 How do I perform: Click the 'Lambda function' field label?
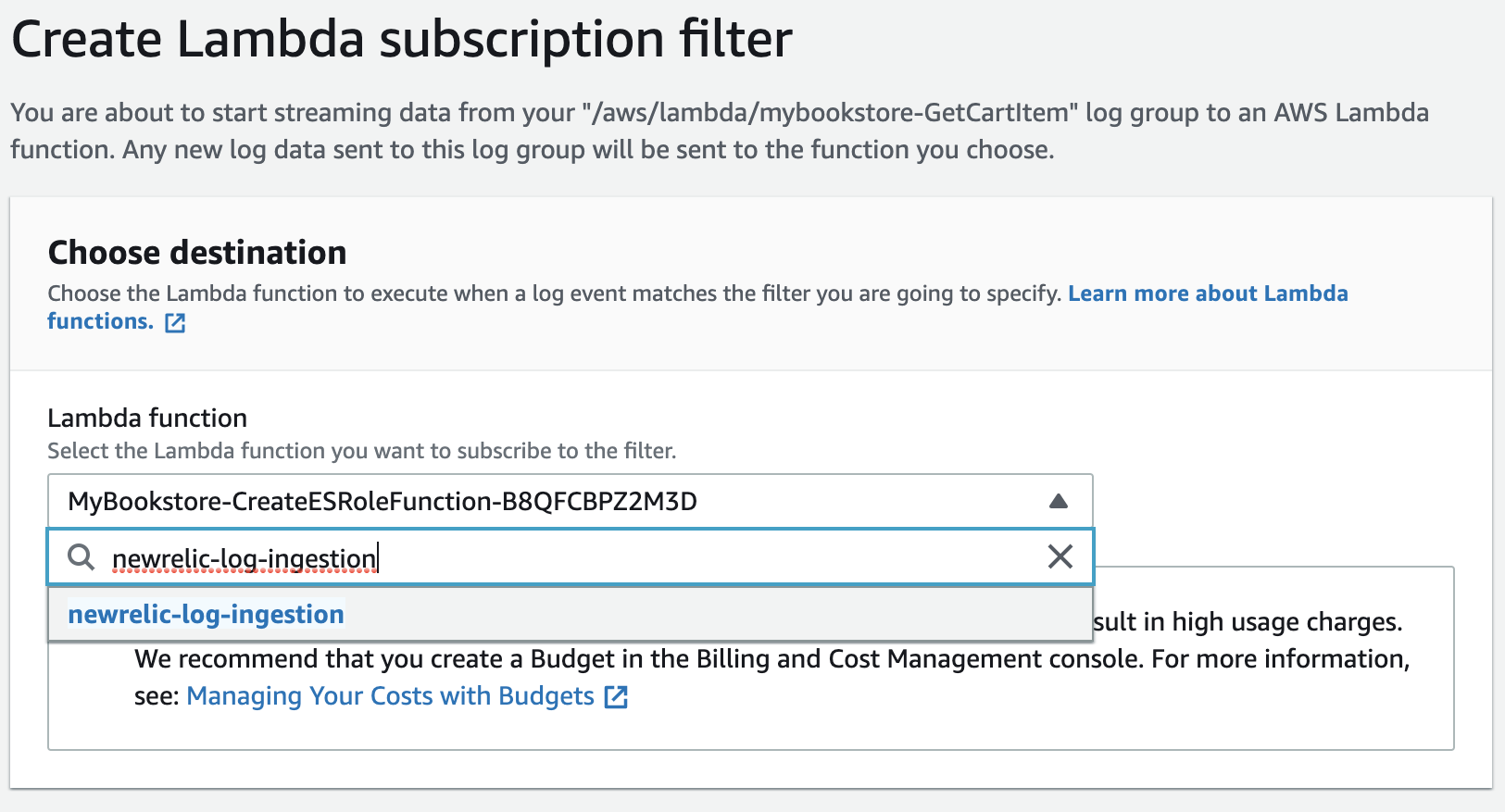coord(147,418)
